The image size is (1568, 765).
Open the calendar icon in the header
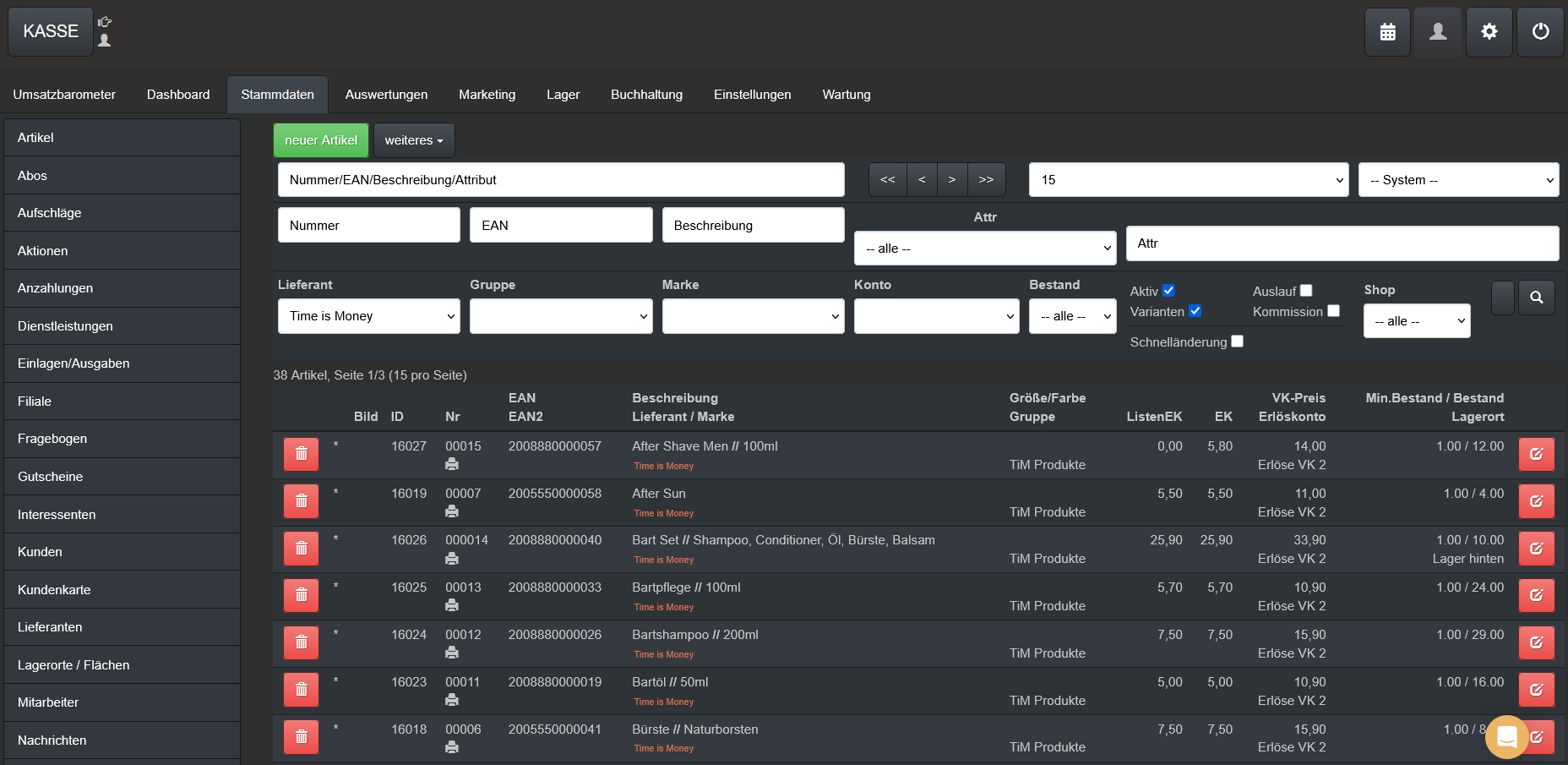[1387, 32]
